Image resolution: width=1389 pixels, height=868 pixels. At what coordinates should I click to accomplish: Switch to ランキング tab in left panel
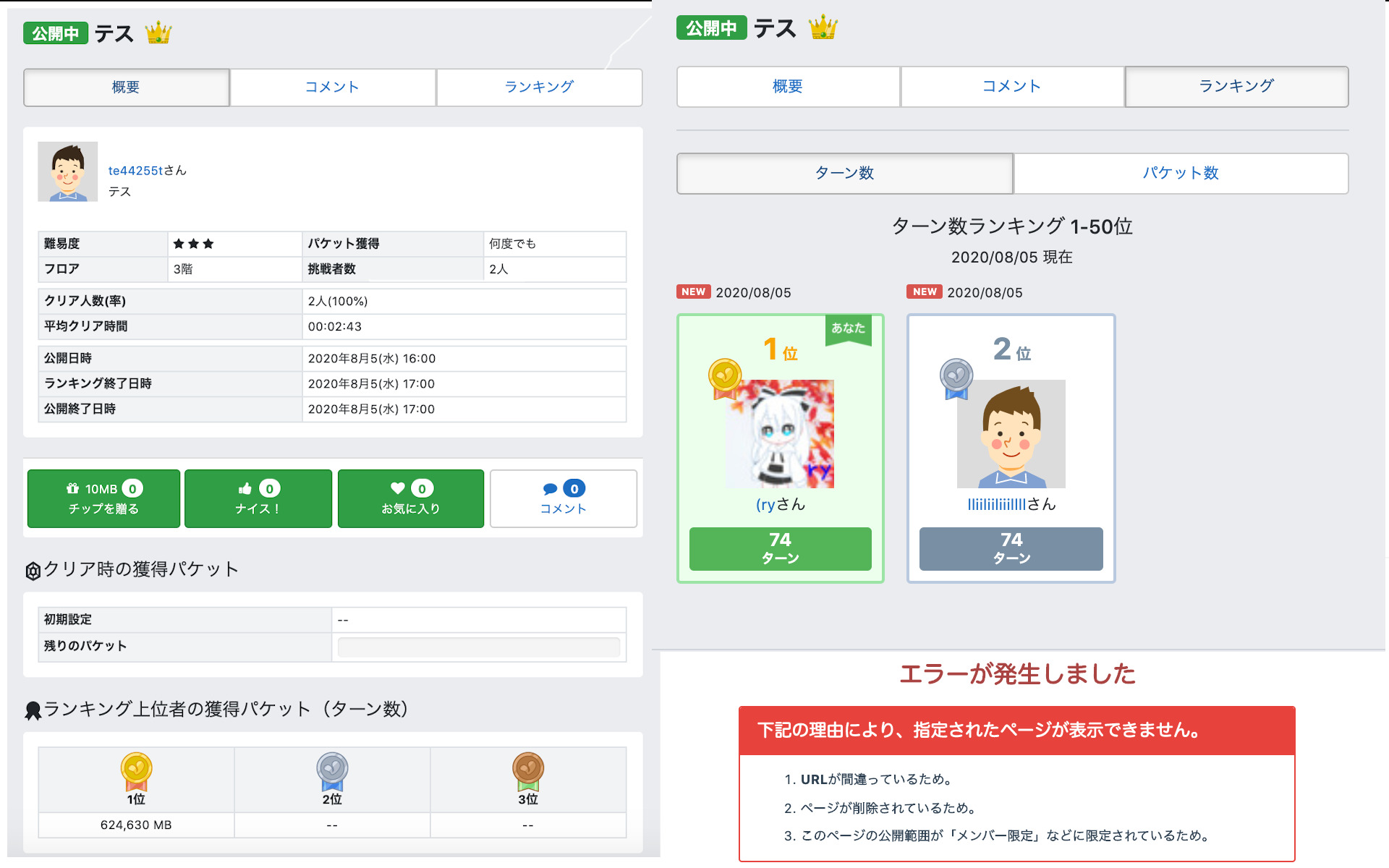coord(539,88)
